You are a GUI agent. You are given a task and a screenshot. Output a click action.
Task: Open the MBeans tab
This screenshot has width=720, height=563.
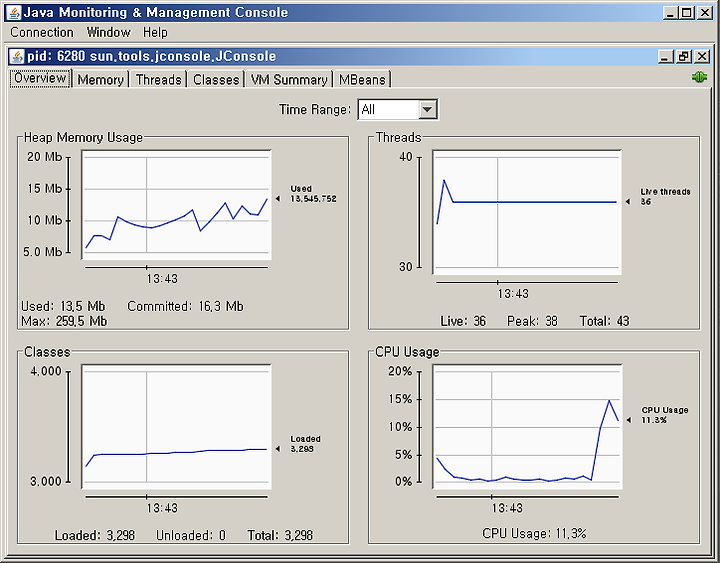(362, 79)
